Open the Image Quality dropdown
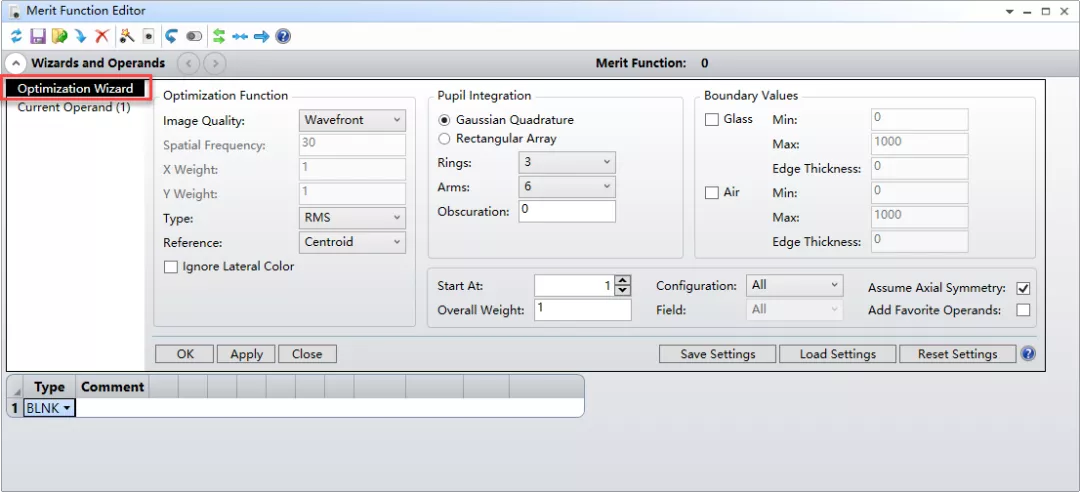The image size is (1080, 492). [x=353, y=120]
